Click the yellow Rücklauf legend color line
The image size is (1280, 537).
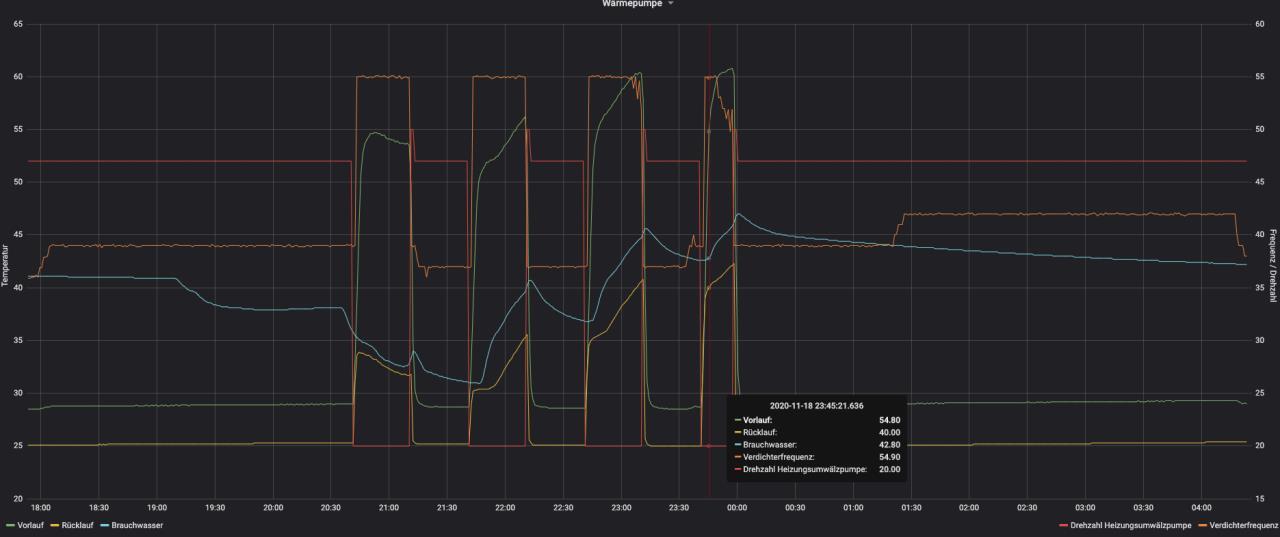pos(54,525)
